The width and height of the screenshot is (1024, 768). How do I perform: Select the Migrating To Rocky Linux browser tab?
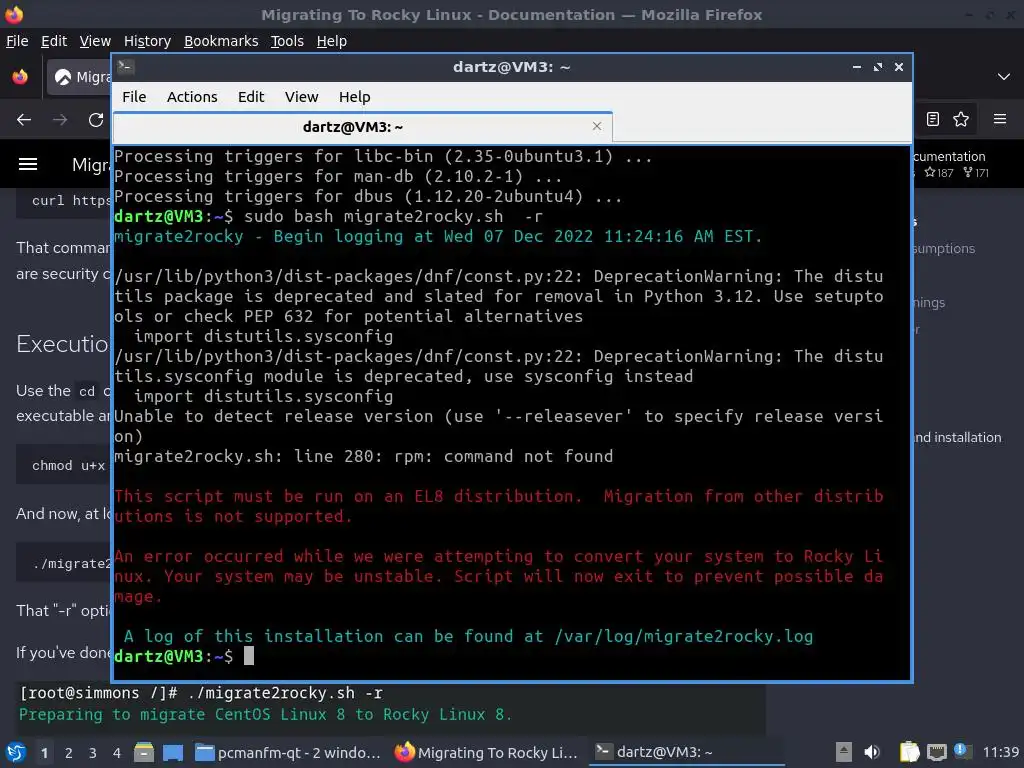pyautogui.click(x=80, y=77)
